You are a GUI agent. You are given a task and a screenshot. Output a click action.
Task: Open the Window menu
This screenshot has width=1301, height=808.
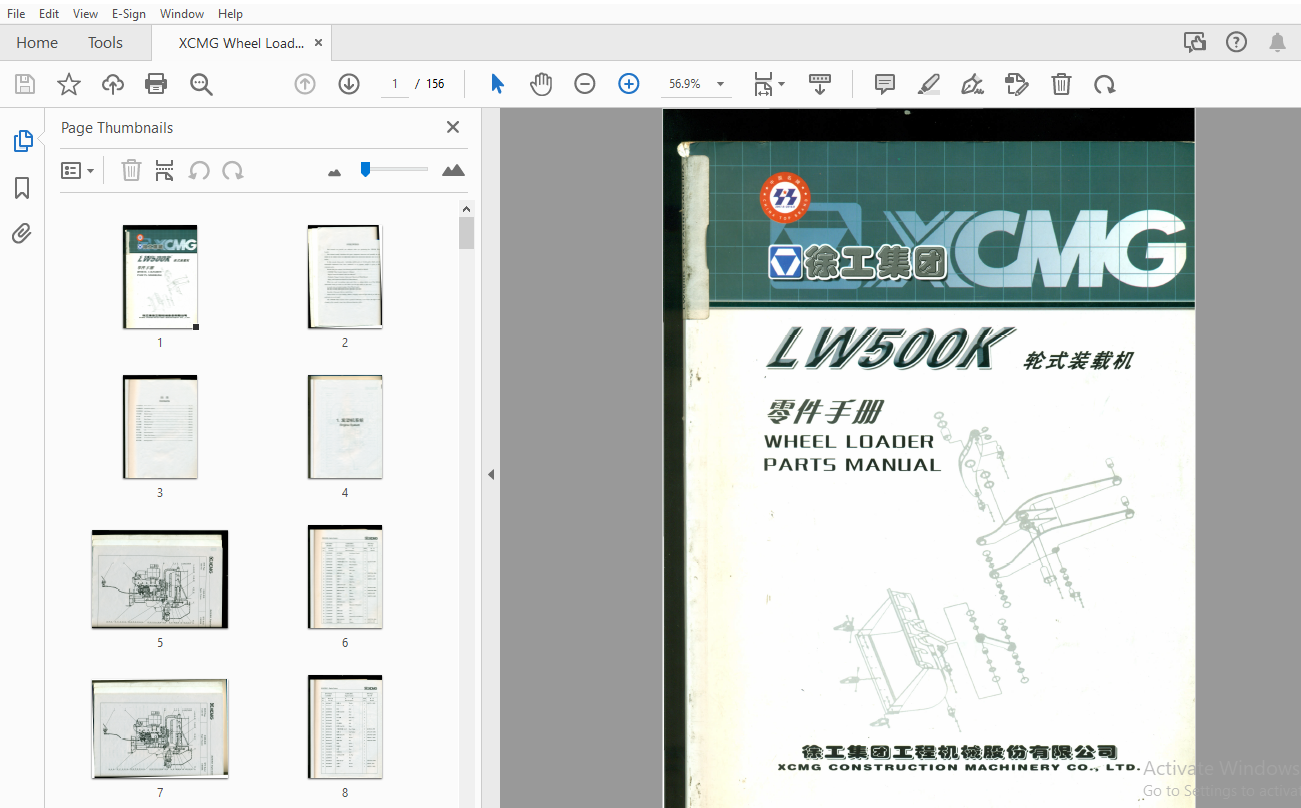(x=182, y=14)
